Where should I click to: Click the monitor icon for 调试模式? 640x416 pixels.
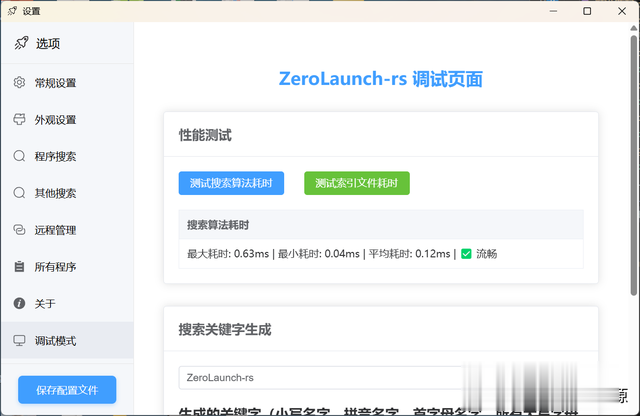tap(19, 340)
